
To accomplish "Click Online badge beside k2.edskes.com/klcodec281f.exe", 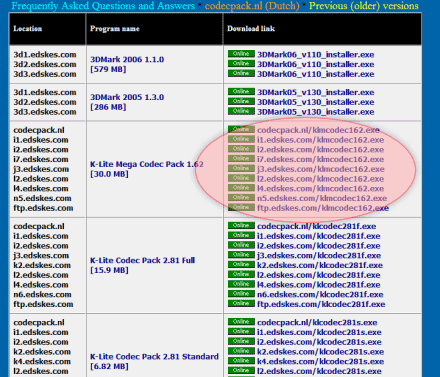I will pos(241,265).
